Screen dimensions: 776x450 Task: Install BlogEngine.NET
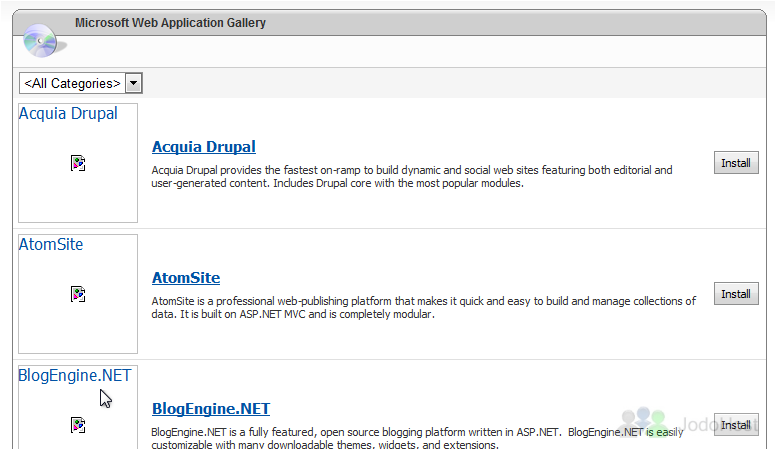(736, 425)
